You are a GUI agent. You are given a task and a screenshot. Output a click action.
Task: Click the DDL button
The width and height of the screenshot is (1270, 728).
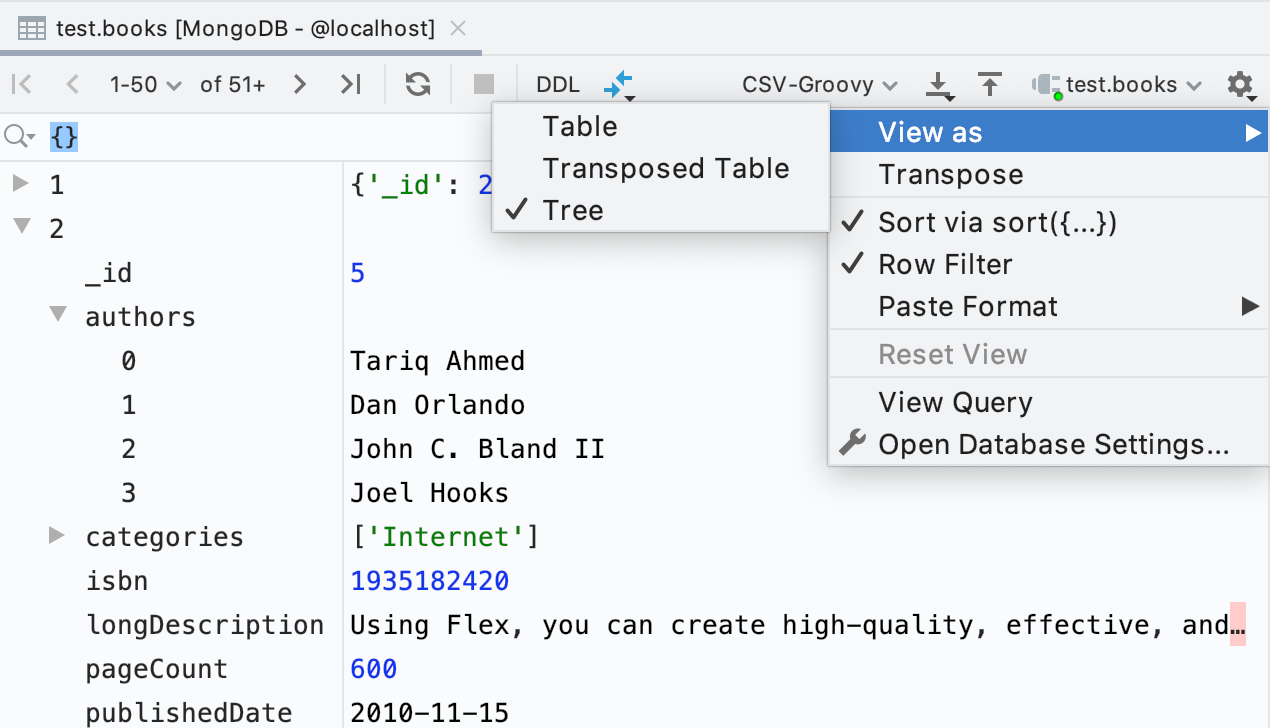557,85
